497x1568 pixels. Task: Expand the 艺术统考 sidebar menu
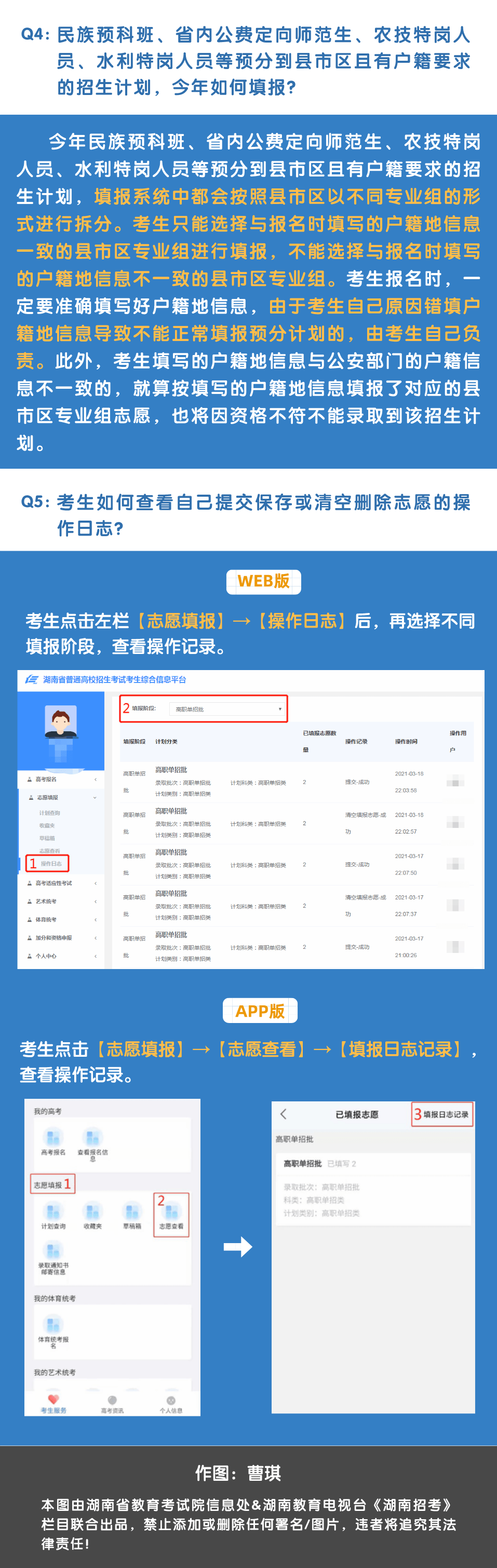[61, 902]
